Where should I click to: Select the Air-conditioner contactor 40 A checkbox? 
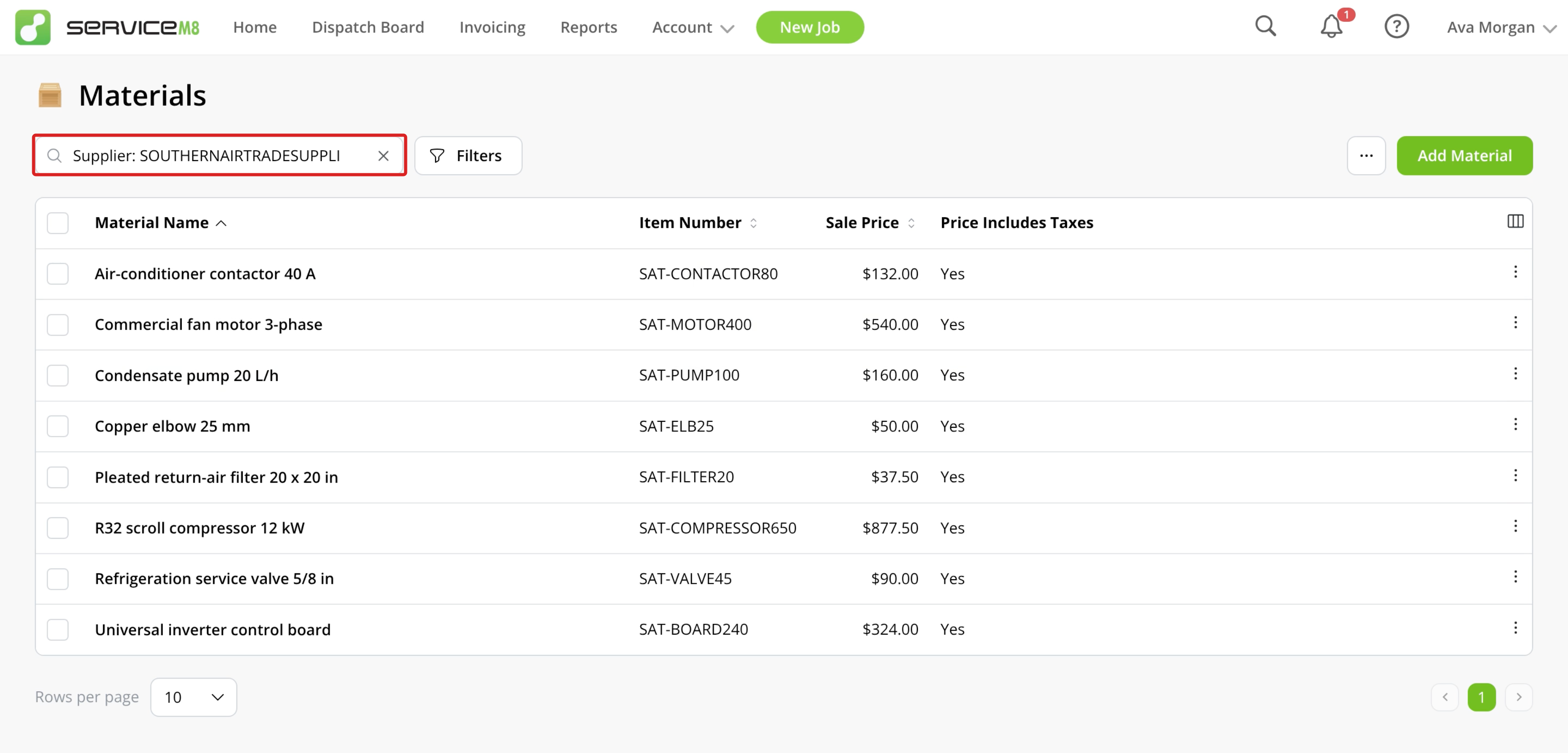tap(58, 274)
